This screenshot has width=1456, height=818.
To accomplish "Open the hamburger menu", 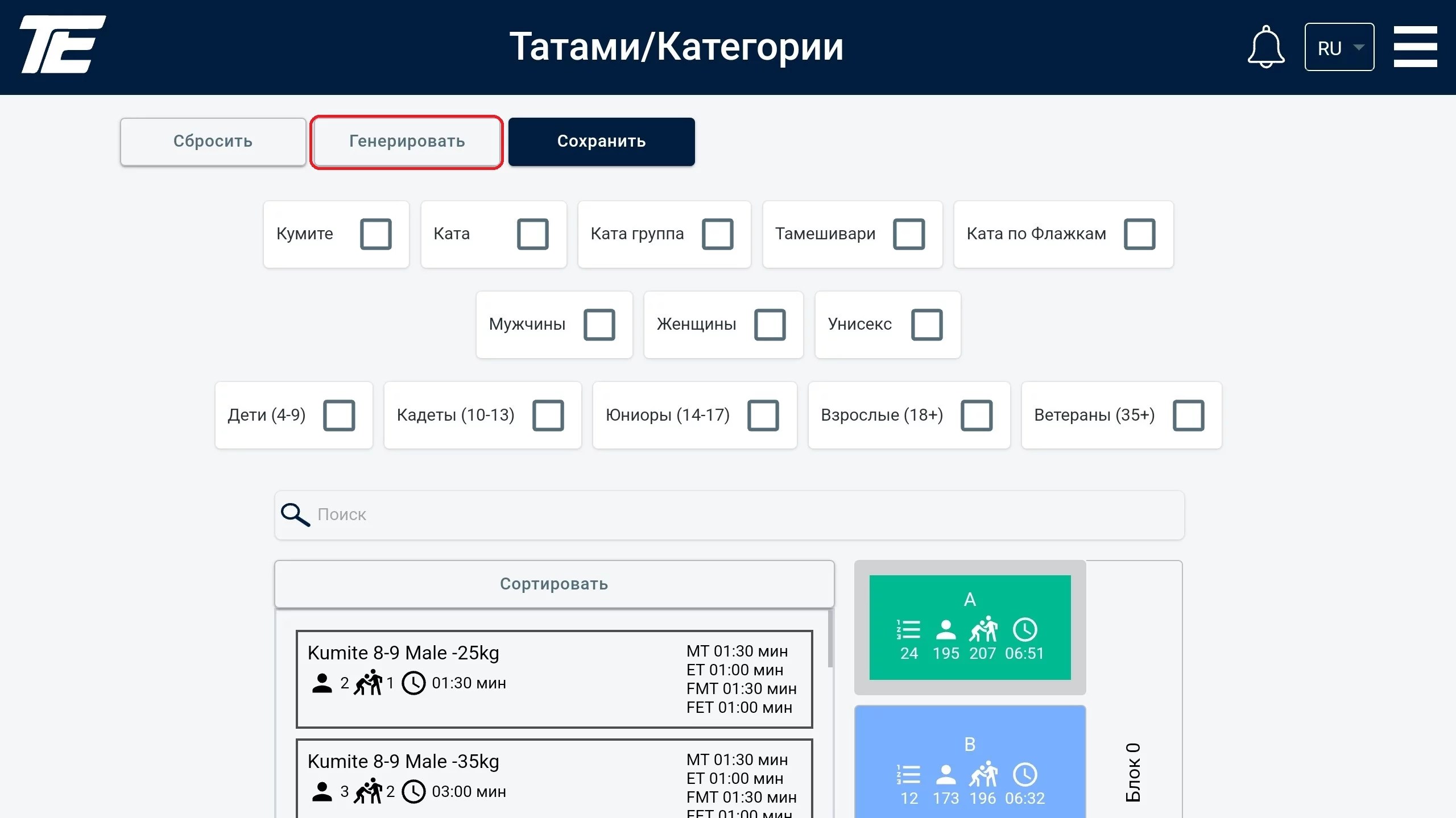I will coord(1415,47).
